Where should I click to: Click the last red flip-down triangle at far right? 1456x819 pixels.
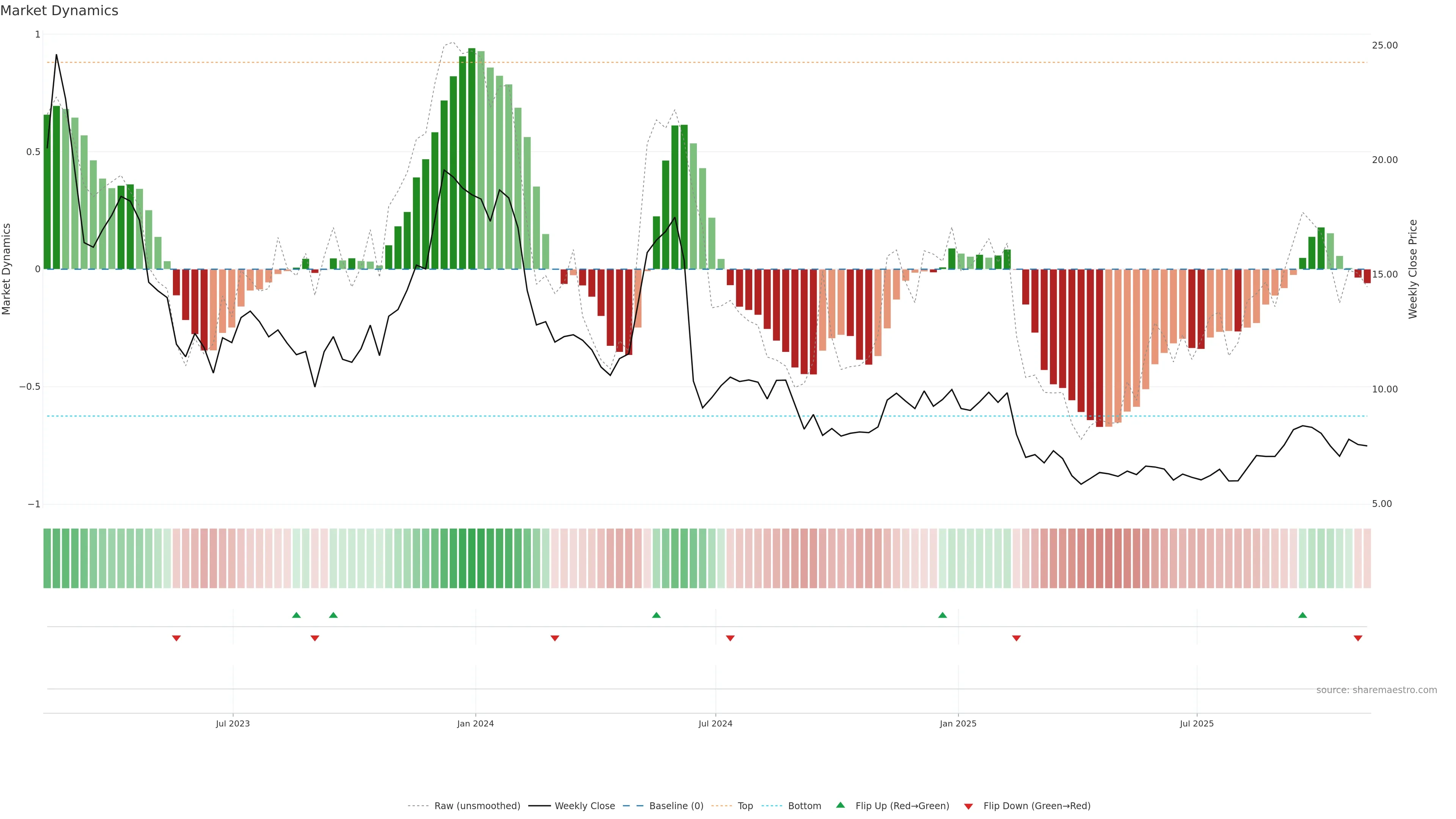[1358, 638]
